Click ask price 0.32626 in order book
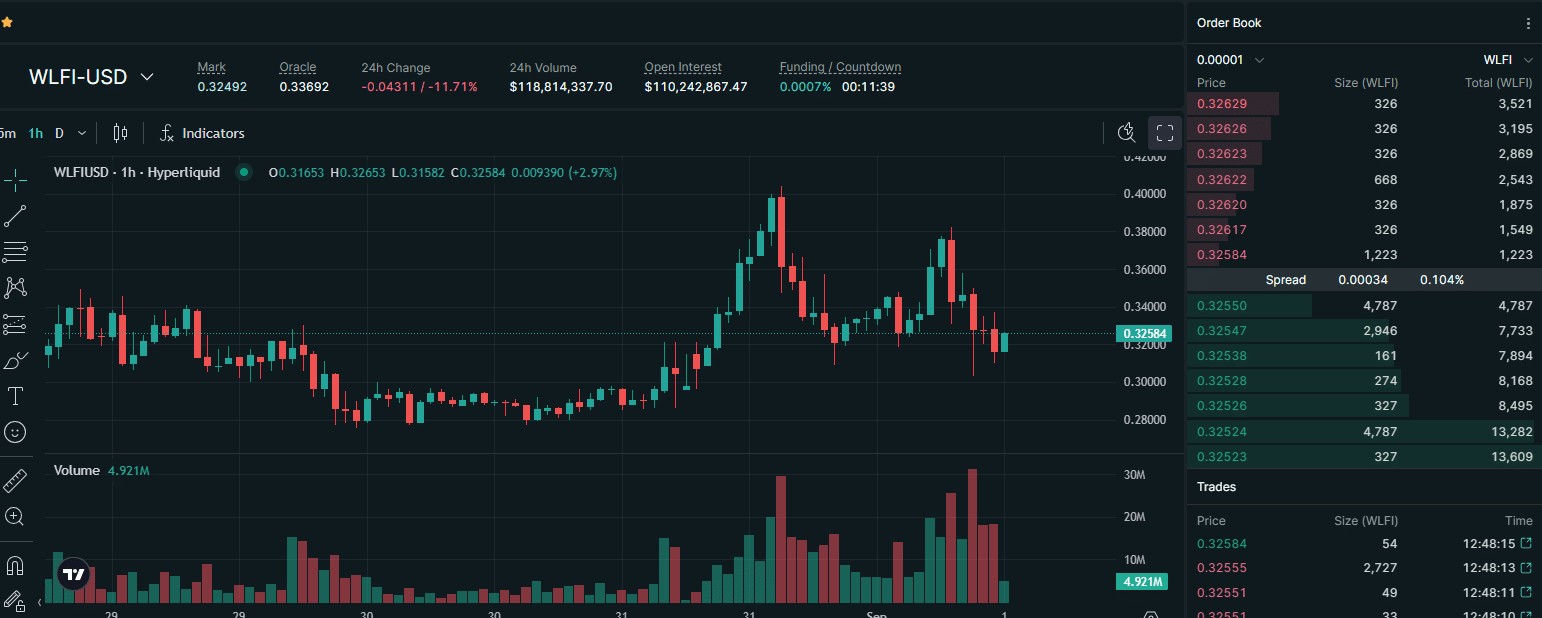Viewport: 1542px width, 618px height. tap(1222, 129)
